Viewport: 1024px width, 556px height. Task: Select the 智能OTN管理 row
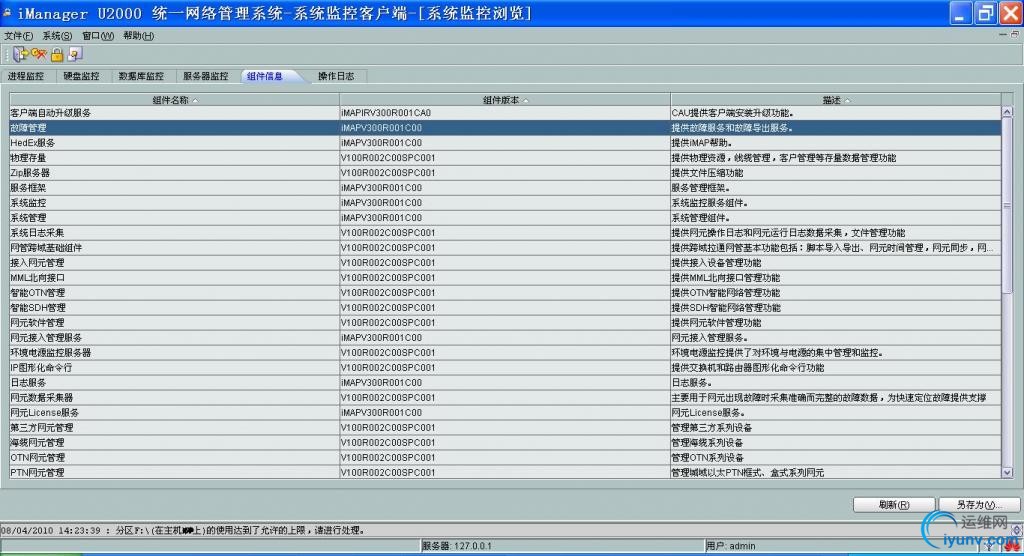point(505,293)
